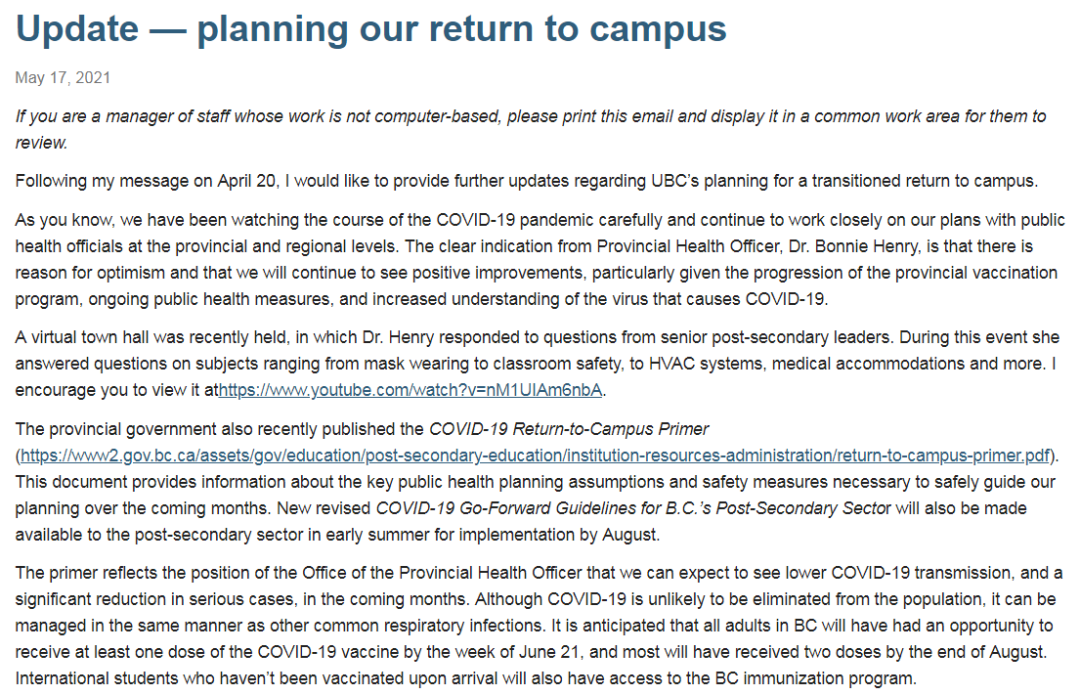
Task: Click the italic 'COVID-19 Return-to-Campus Primer' title text
Action: [x=569, y=429]
